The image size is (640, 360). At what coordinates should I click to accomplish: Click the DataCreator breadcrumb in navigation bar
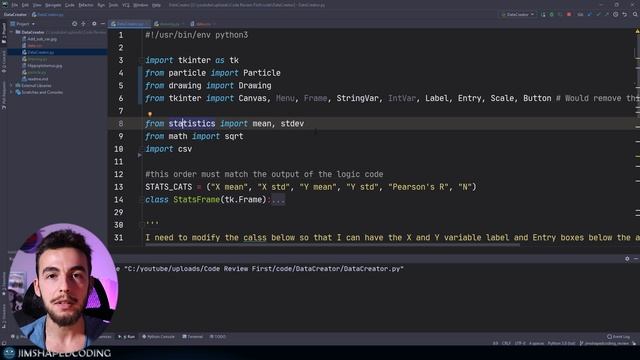15,14
